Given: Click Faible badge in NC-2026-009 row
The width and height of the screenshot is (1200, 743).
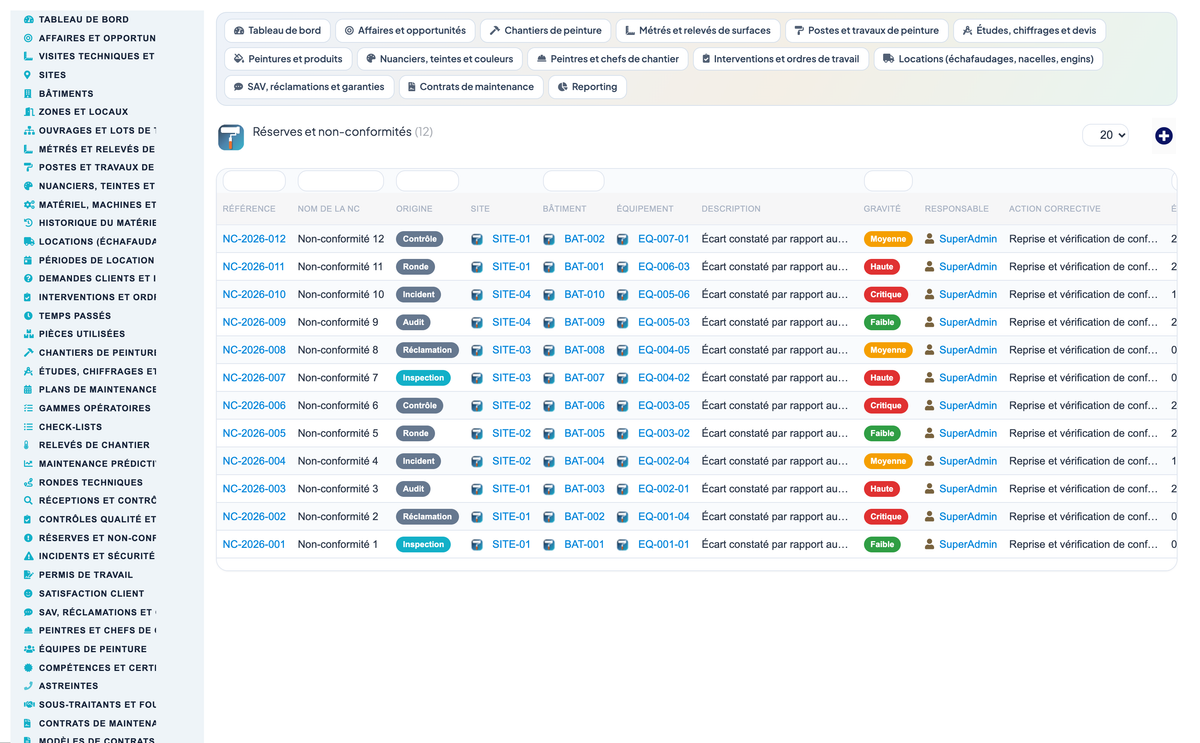Looking at the screenshot, I should [882, 322].
